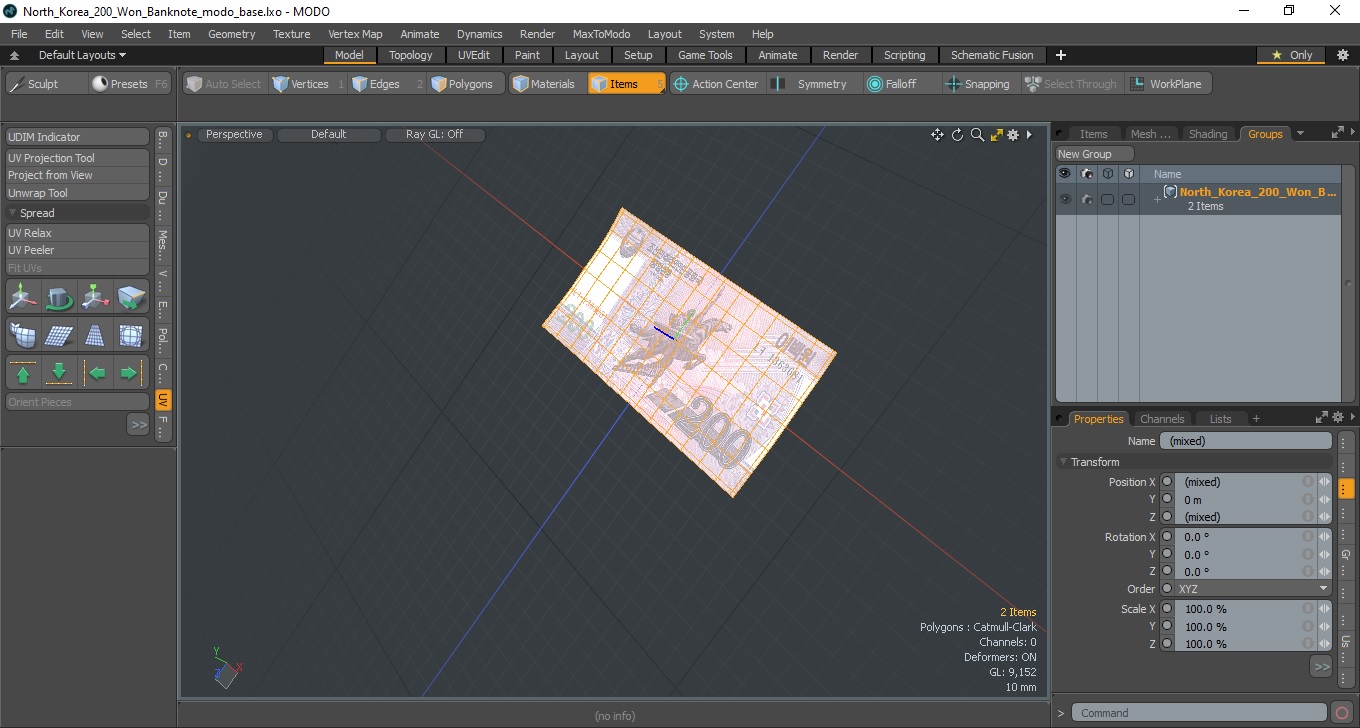Choose the curved UV patch icon
Screen dimensions: 1360x728
(x=23, y=335)
